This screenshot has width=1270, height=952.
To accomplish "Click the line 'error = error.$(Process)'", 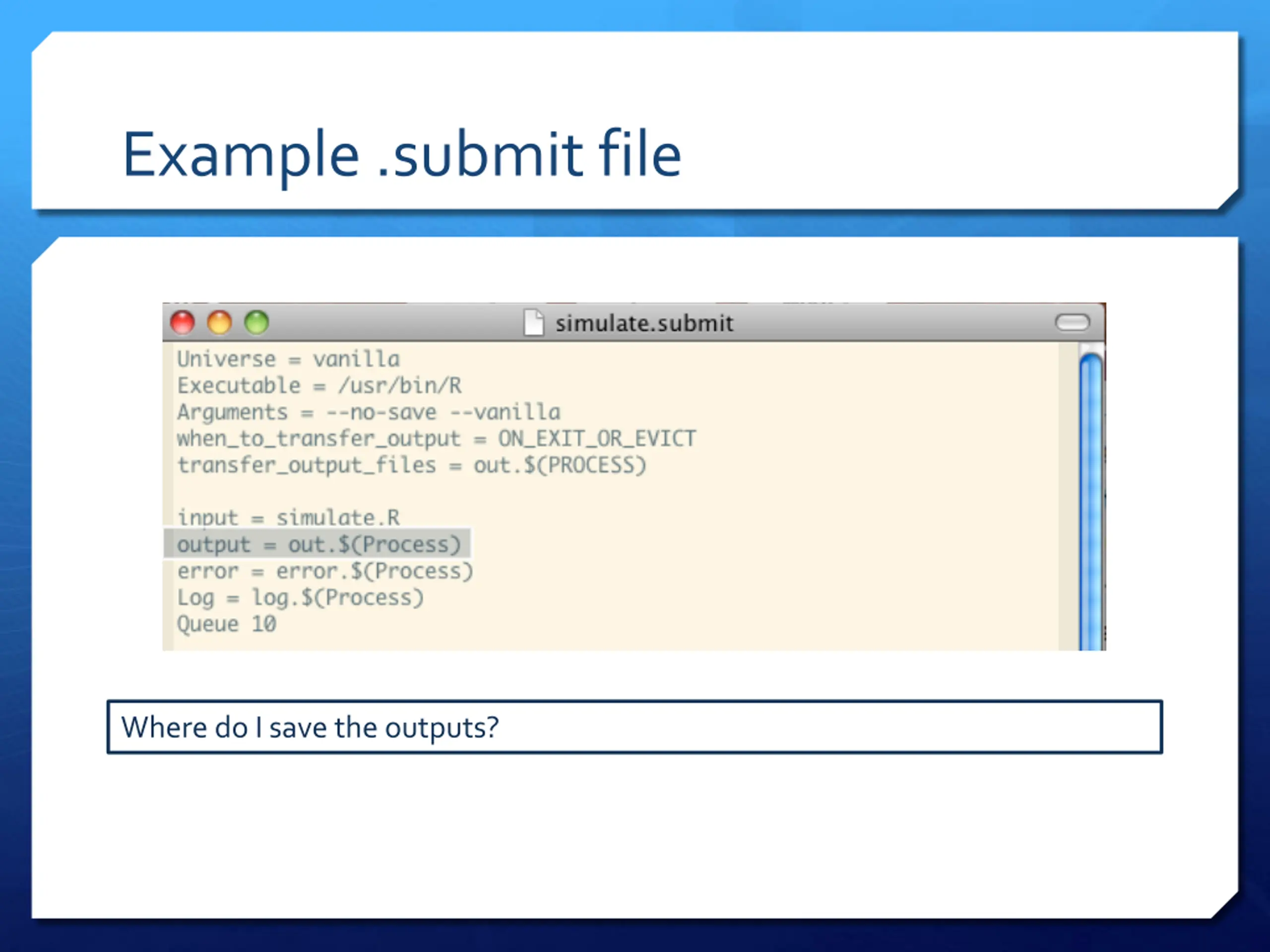I will [x=325, y=572].
